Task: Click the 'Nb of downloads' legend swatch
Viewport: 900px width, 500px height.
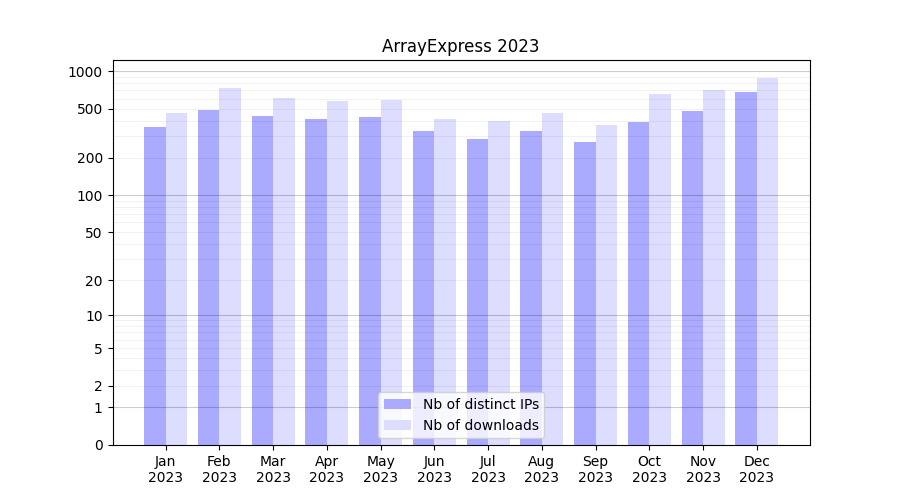Action: [x=397, y=425]
